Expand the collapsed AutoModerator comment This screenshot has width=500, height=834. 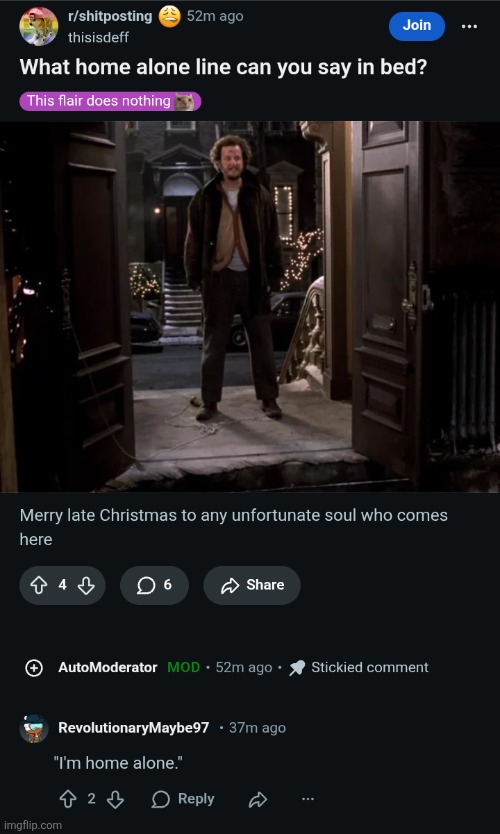pos(34,668)
